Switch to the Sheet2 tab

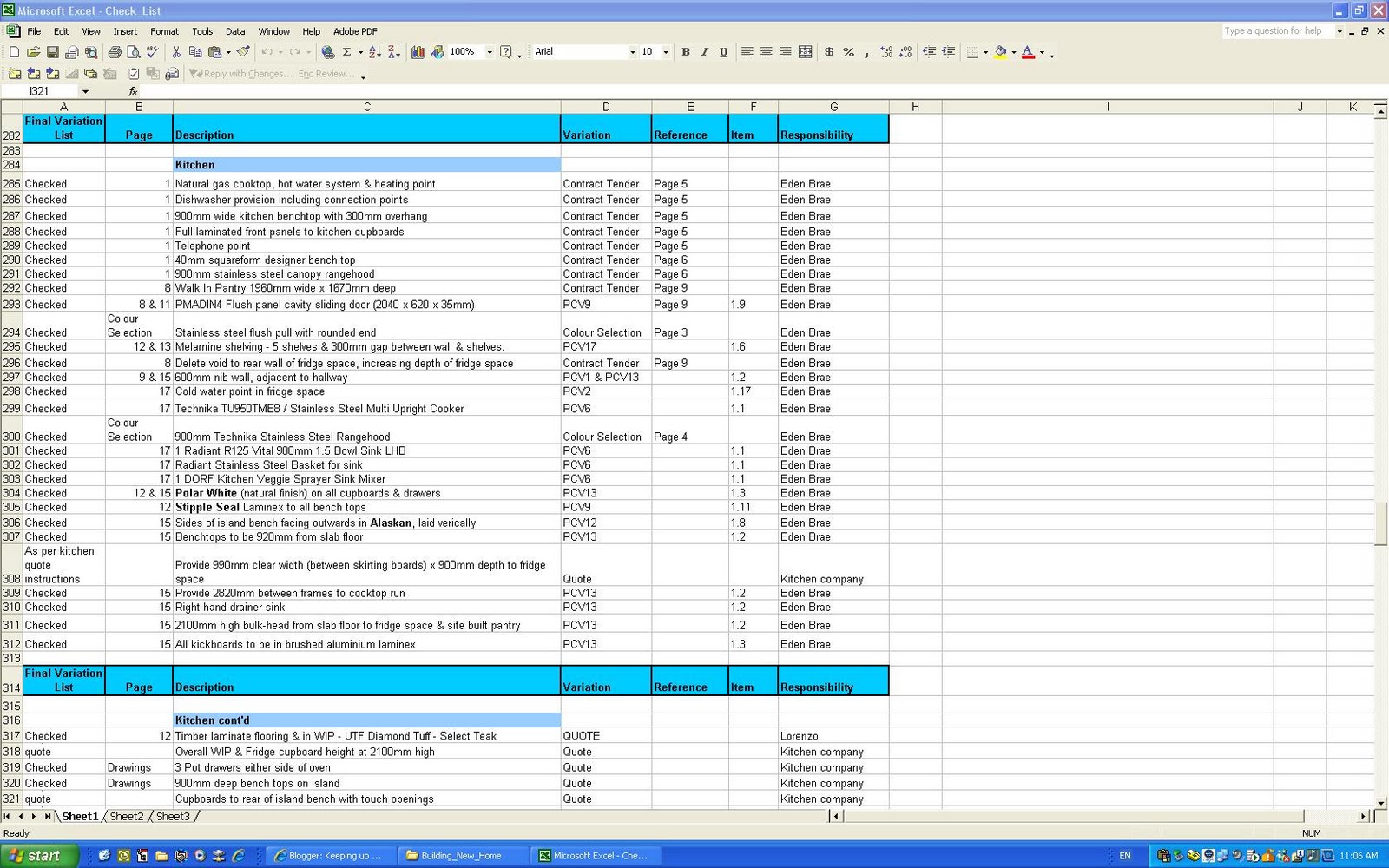tap(127, 816)
